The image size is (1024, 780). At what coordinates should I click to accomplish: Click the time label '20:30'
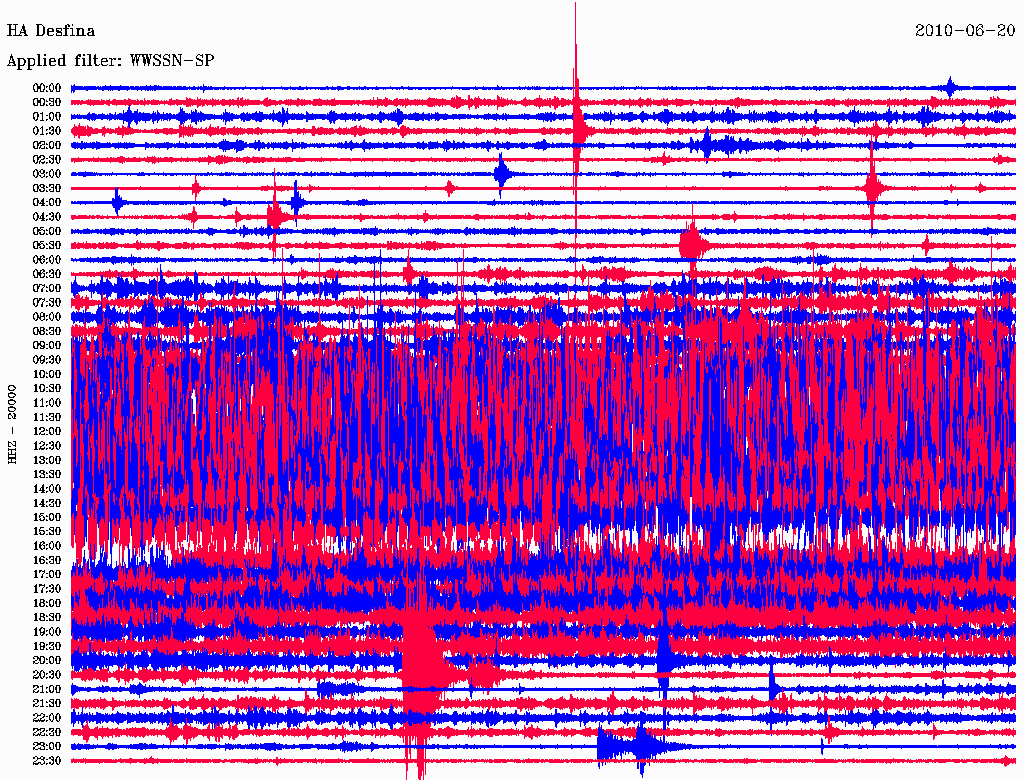point(47,675)
